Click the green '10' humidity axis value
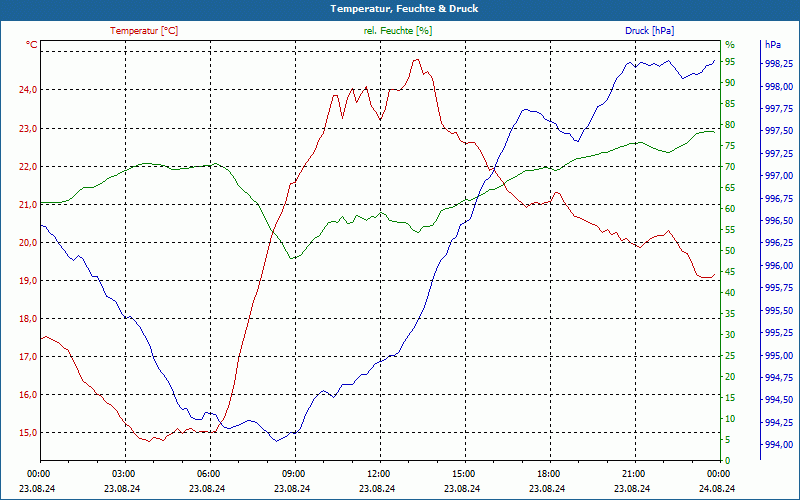 pyautogui.click(x=730, y=419)
